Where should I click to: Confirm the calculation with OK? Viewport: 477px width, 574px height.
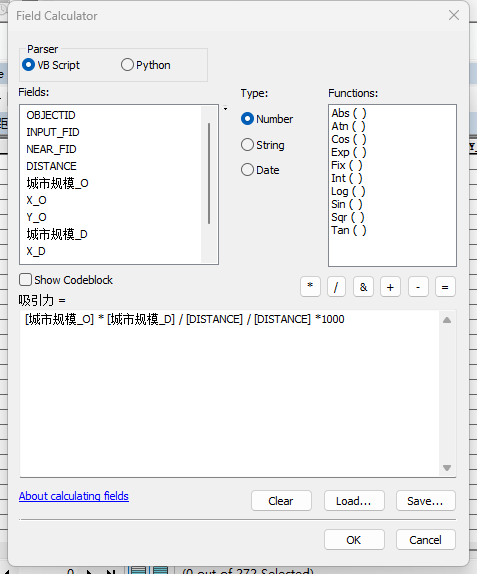pos(354,540)
